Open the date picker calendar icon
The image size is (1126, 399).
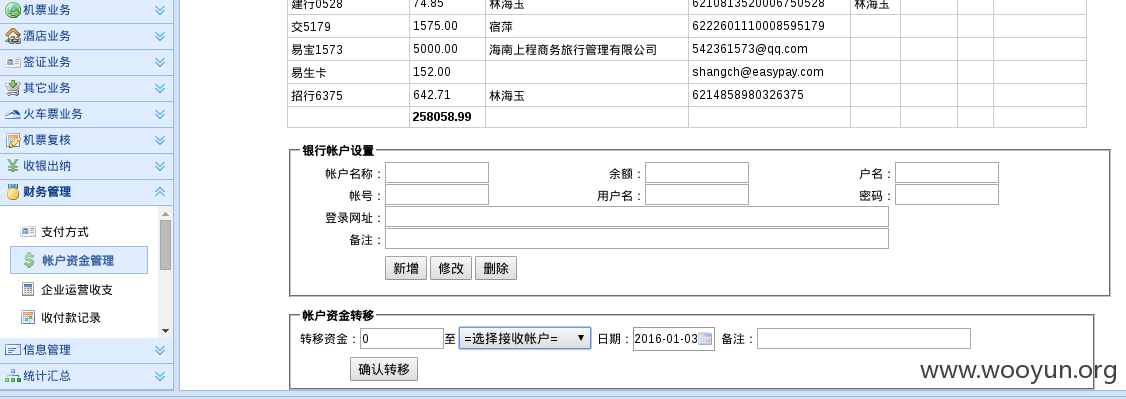click(x=706, y=339)
